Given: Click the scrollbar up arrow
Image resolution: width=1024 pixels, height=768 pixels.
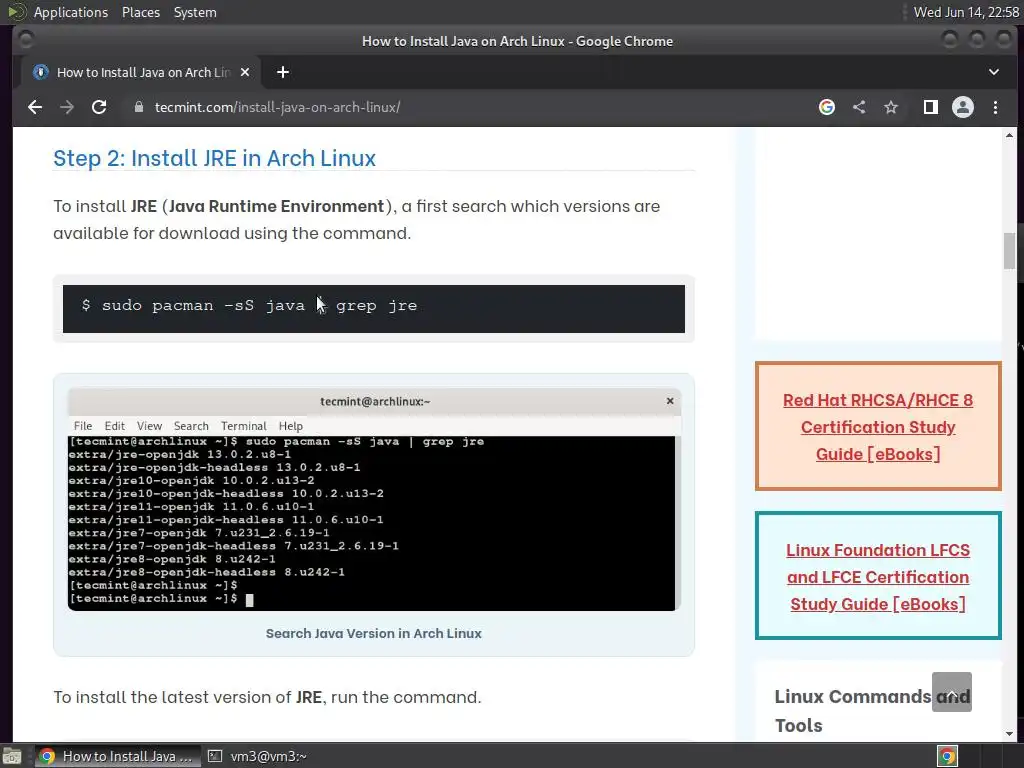Looking at the screenshot, I should tap(1010, 136).
